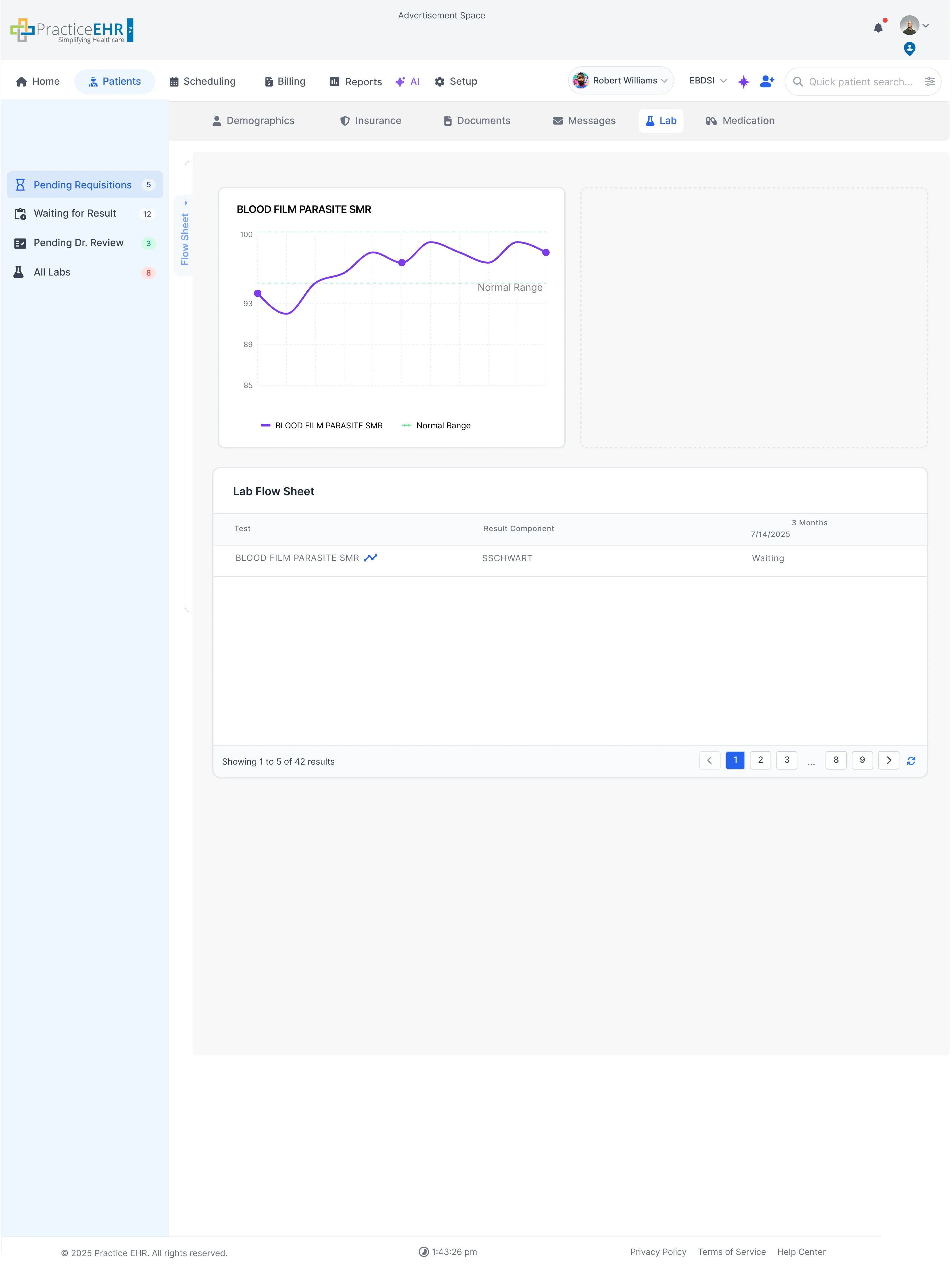Click last data point on chart line
The image size is (952, 1277).
[x=546, y=253]
